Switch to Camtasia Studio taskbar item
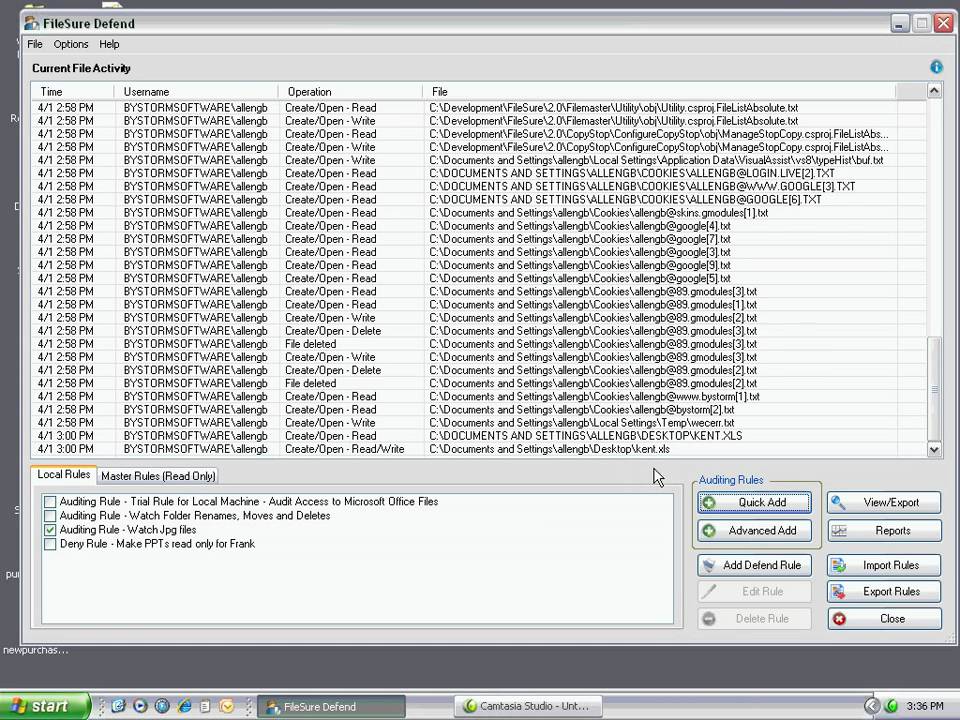The image size is (960, 720). (x=529, y=706)
